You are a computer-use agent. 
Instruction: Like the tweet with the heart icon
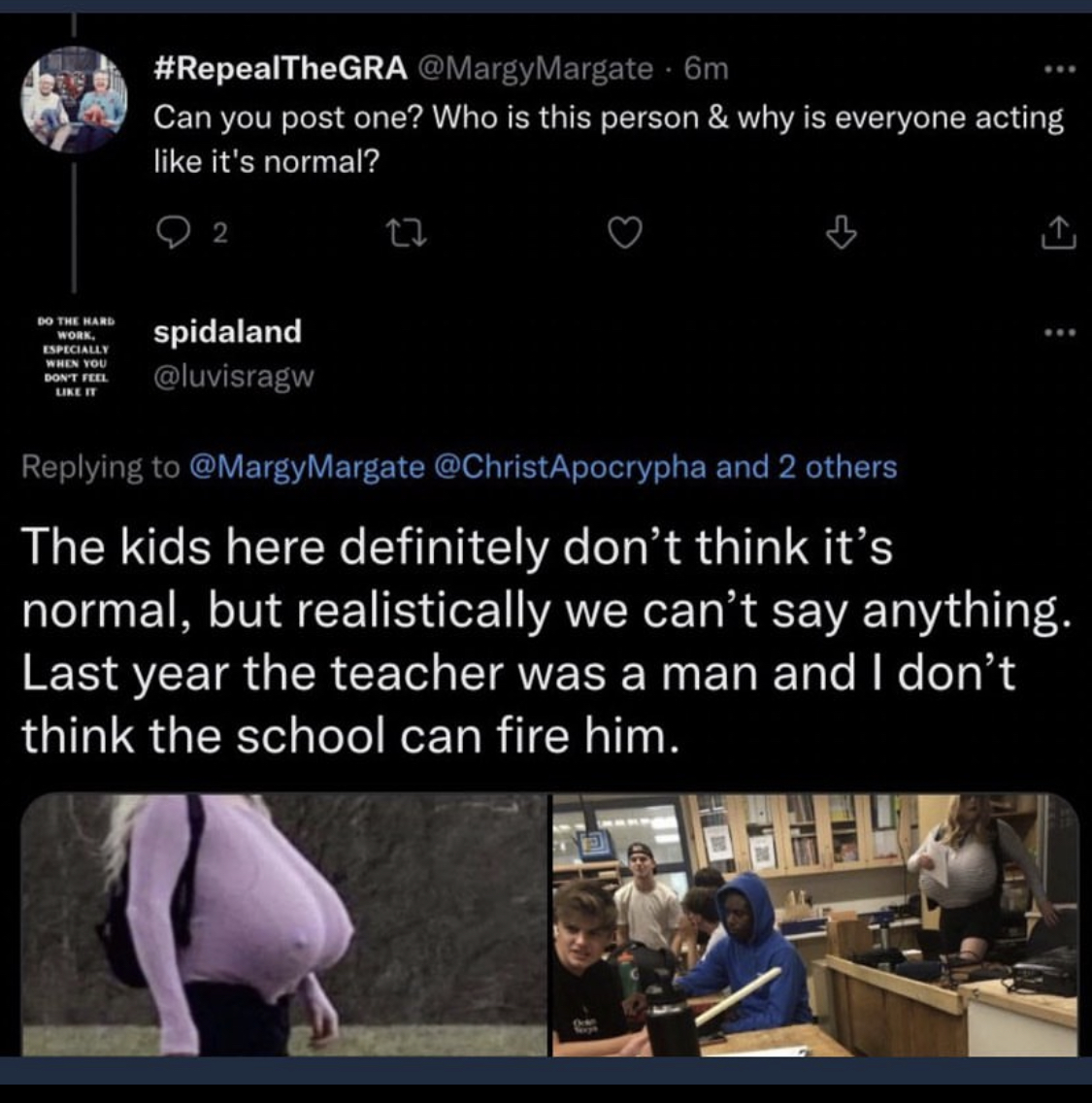pos(624,234)
